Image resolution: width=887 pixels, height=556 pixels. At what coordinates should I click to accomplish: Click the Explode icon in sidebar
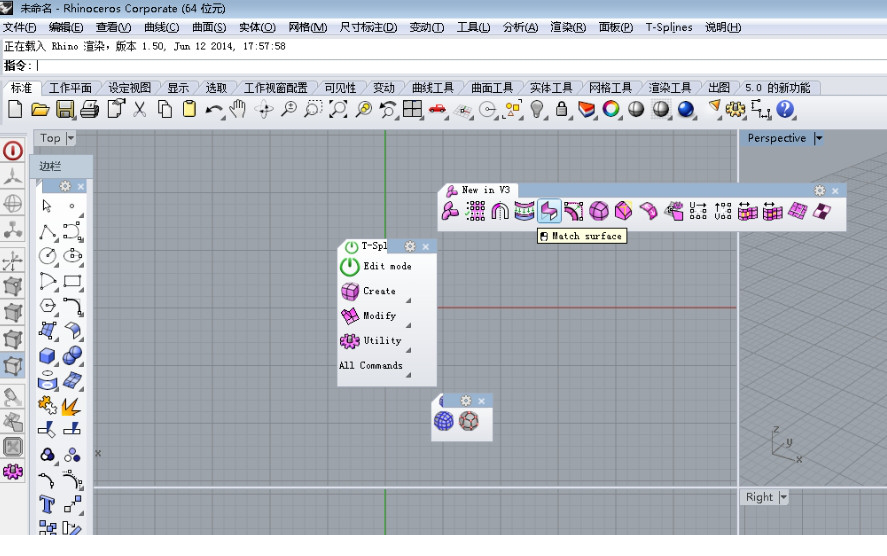pyautogui.click(x=72, y=406)
